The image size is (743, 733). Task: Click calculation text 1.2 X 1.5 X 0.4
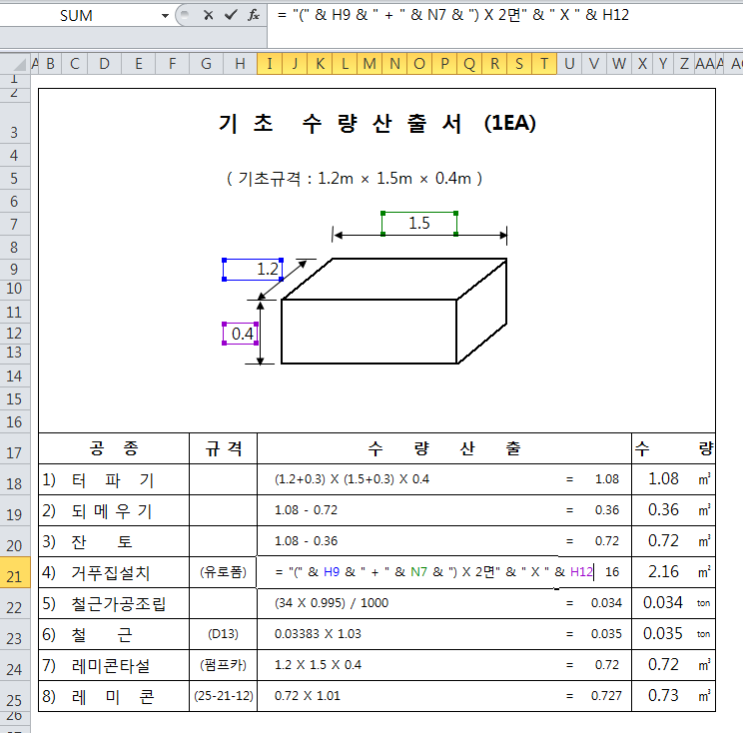pos(317,665)
